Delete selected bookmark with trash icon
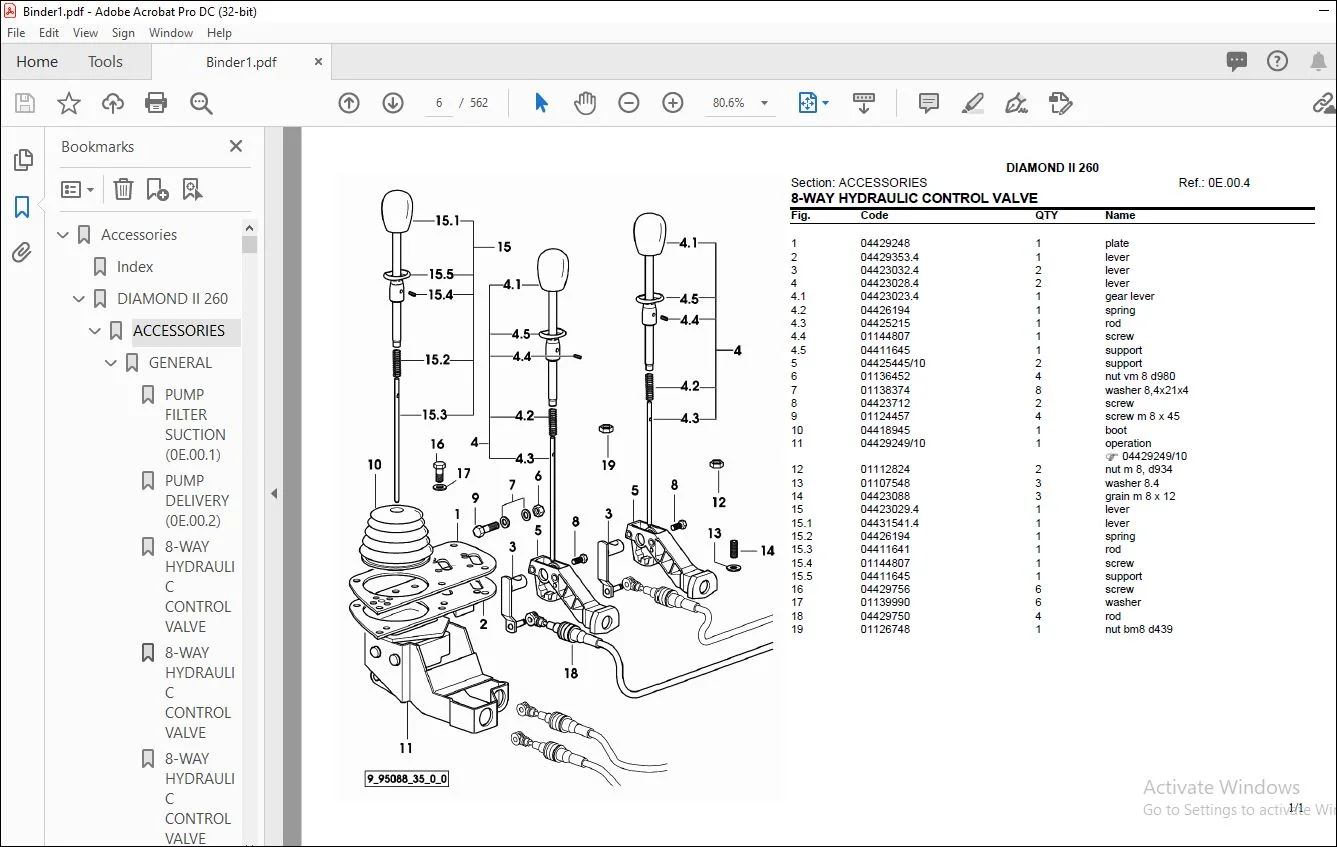Screen dimensions: 1337x847 pyautogui.click(x=123, y=189)
